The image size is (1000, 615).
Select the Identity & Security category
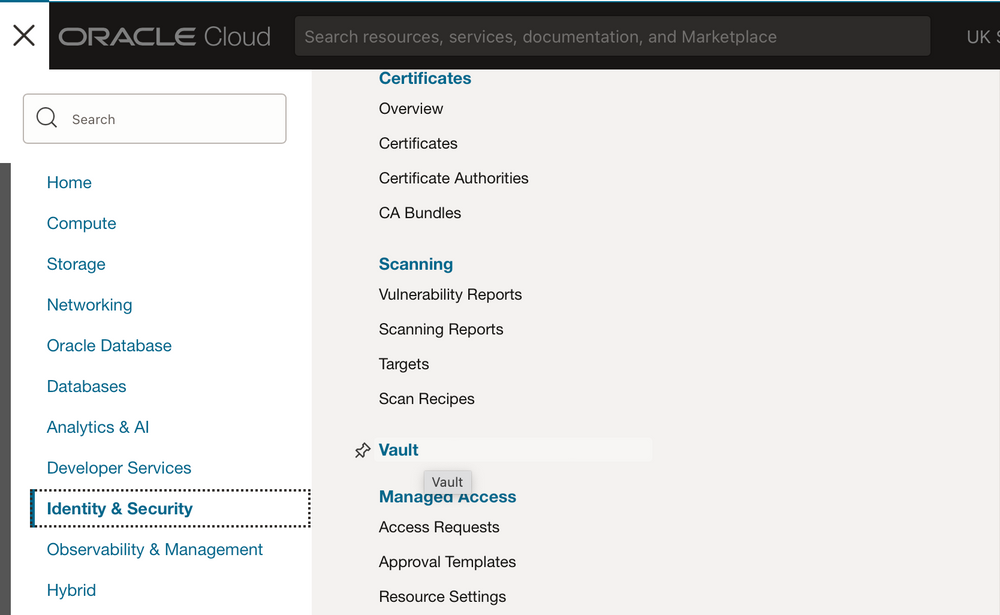pyautogui.click(x=119, y=508)
